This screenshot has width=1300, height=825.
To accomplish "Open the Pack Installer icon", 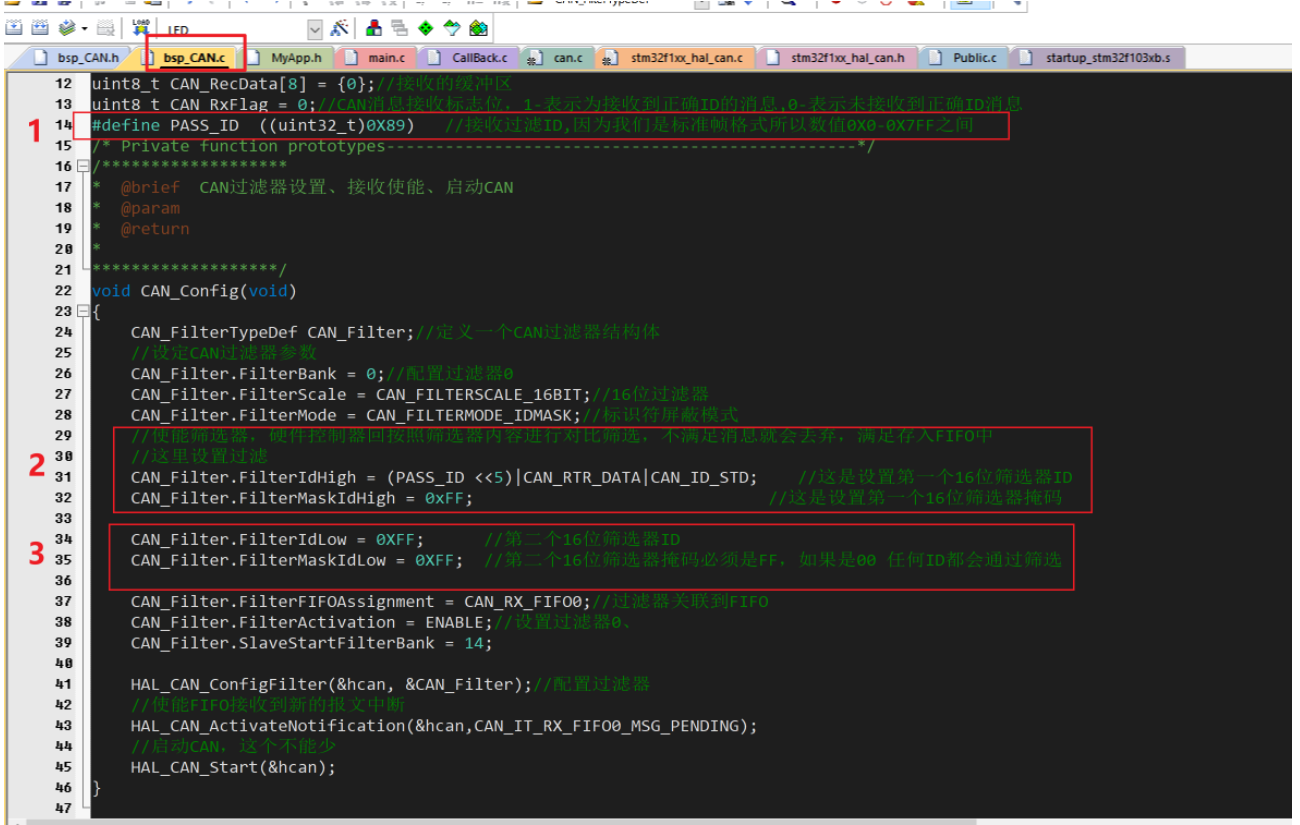I will (x=479, y=28).
